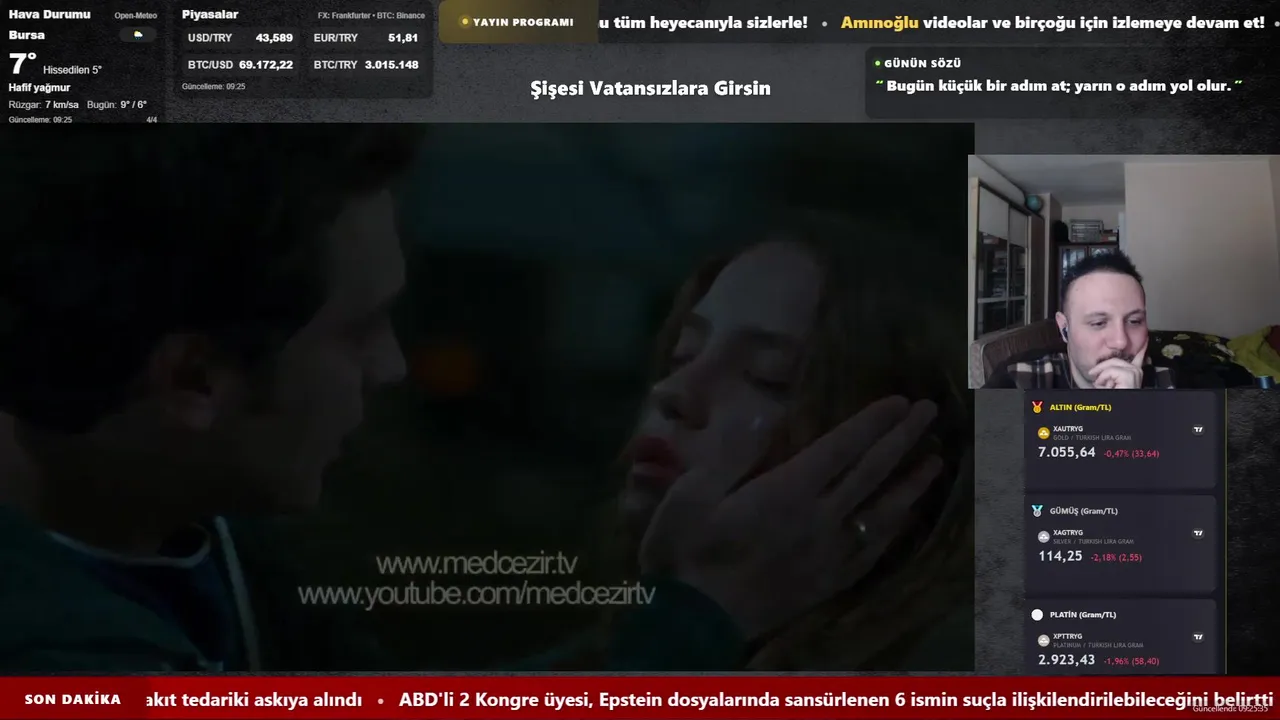Click the 7° temperature reading

click(23, 64)
